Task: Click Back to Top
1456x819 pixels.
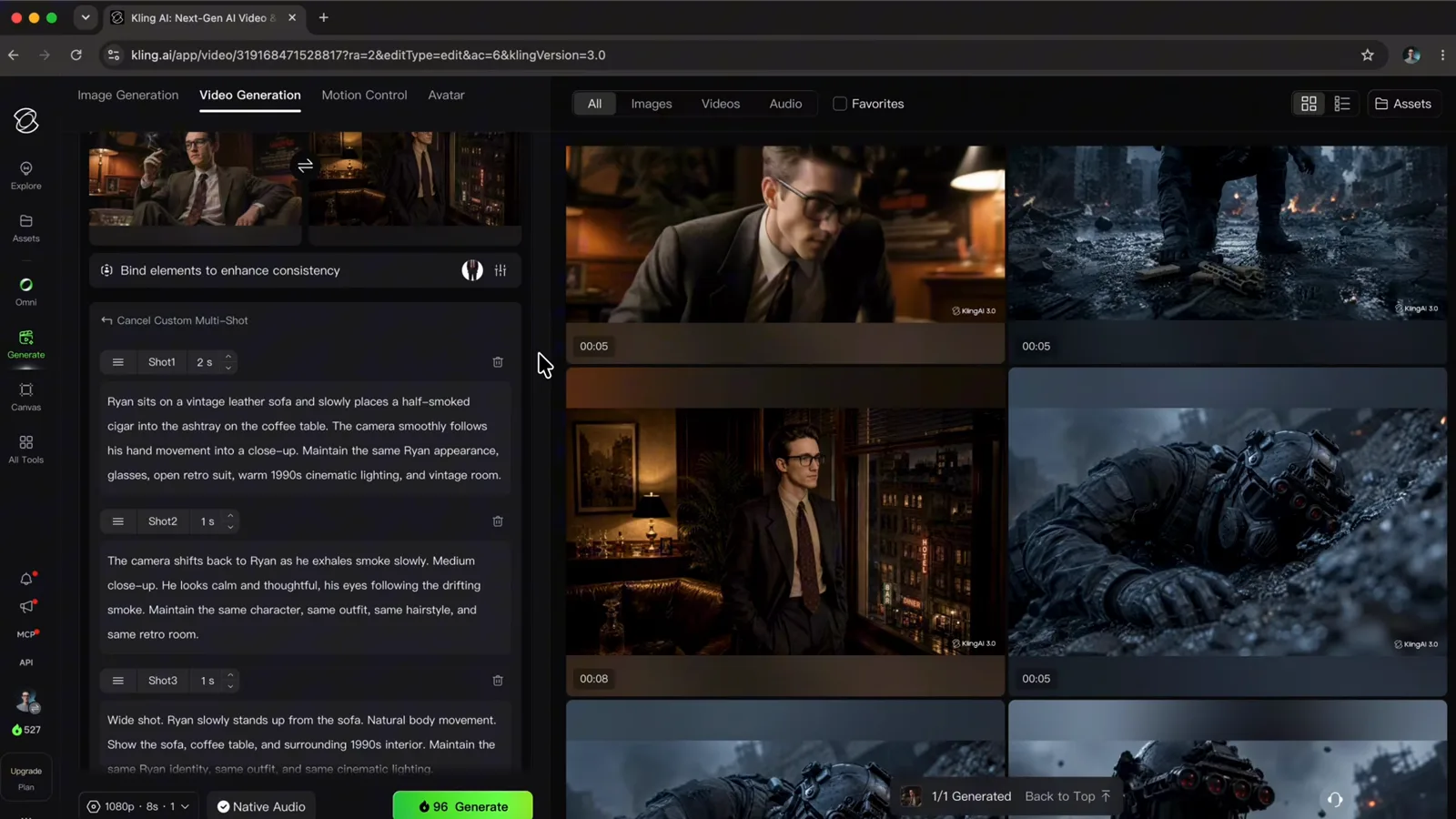Action: click(1067, 796)
